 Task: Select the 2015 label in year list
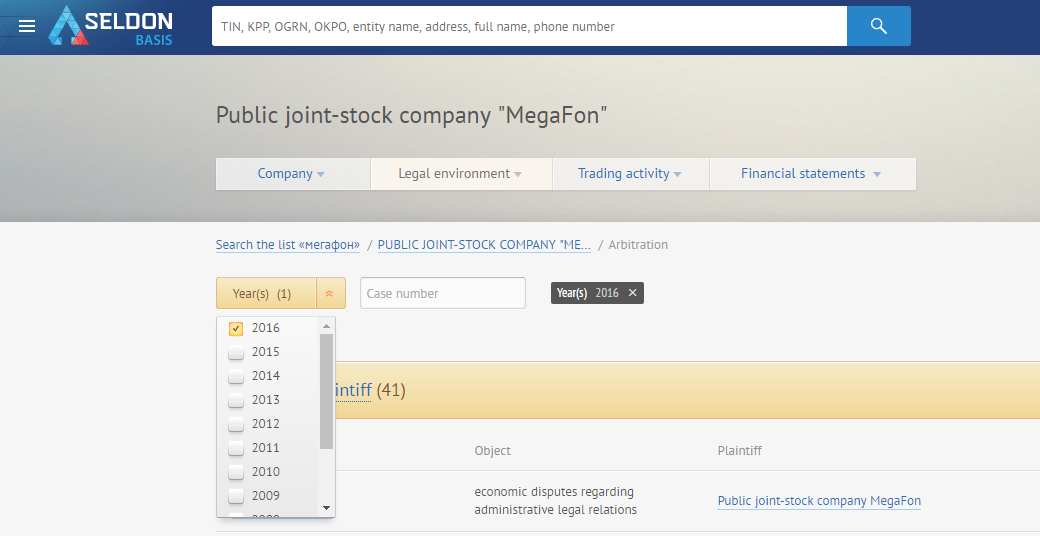tap(265, 352)
